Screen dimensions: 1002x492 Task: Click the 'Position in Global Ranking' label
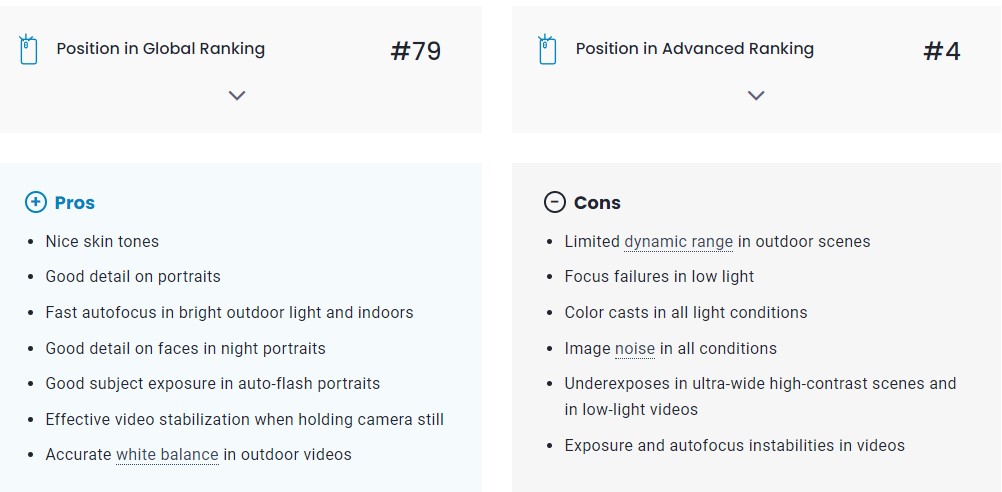pyautogui.click(x=160, y=49)
